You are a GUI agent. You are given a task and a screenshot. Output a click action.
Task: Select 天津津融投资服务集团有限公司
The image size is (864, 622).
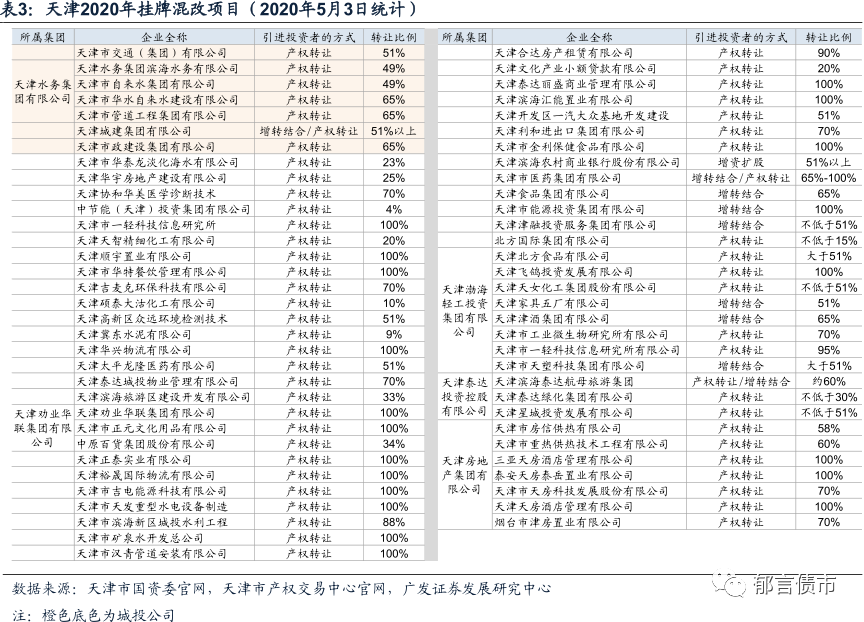point(575,225)
